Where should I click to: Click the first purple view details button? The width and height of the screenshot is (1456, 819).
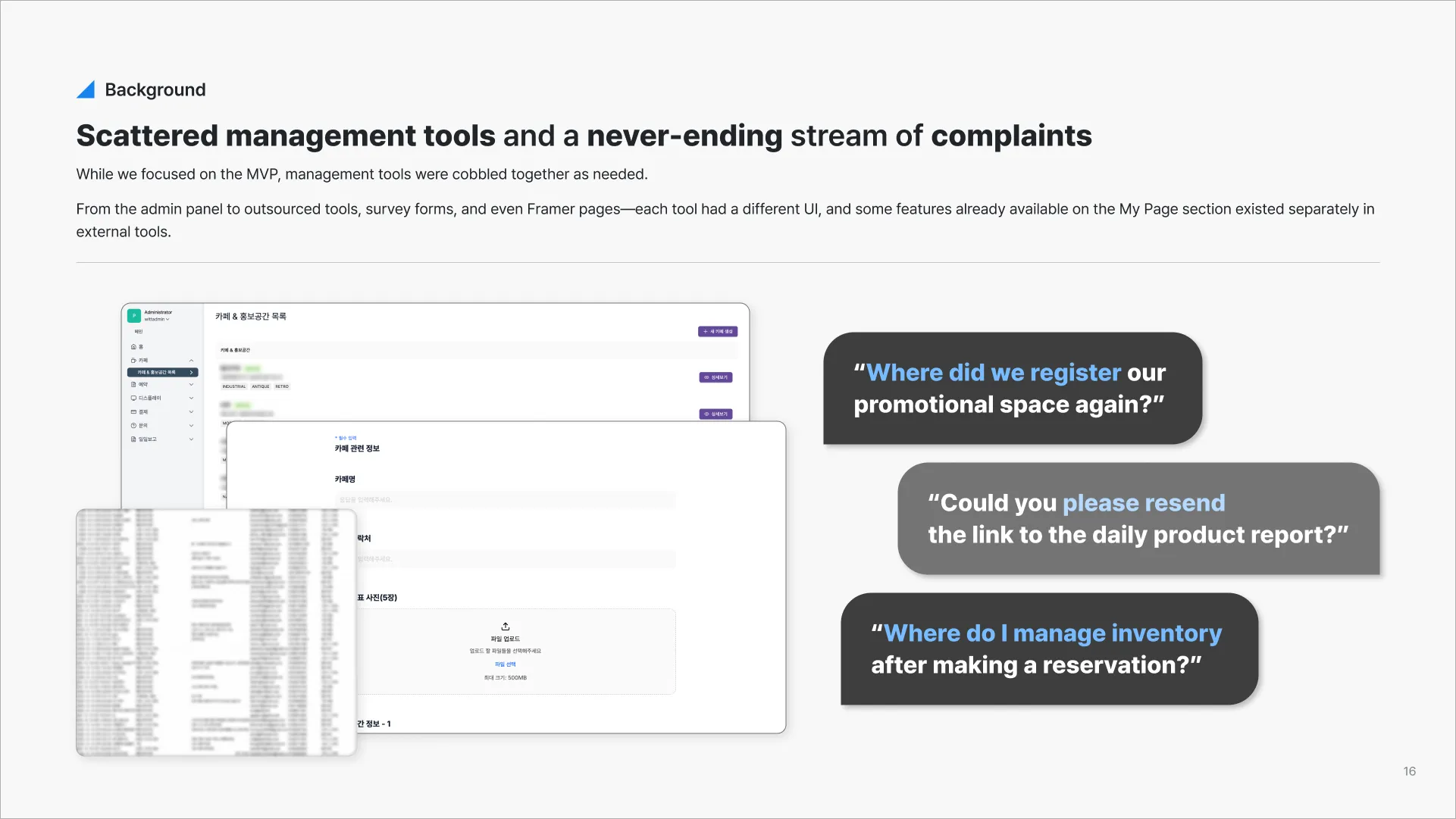pos(715,377)
